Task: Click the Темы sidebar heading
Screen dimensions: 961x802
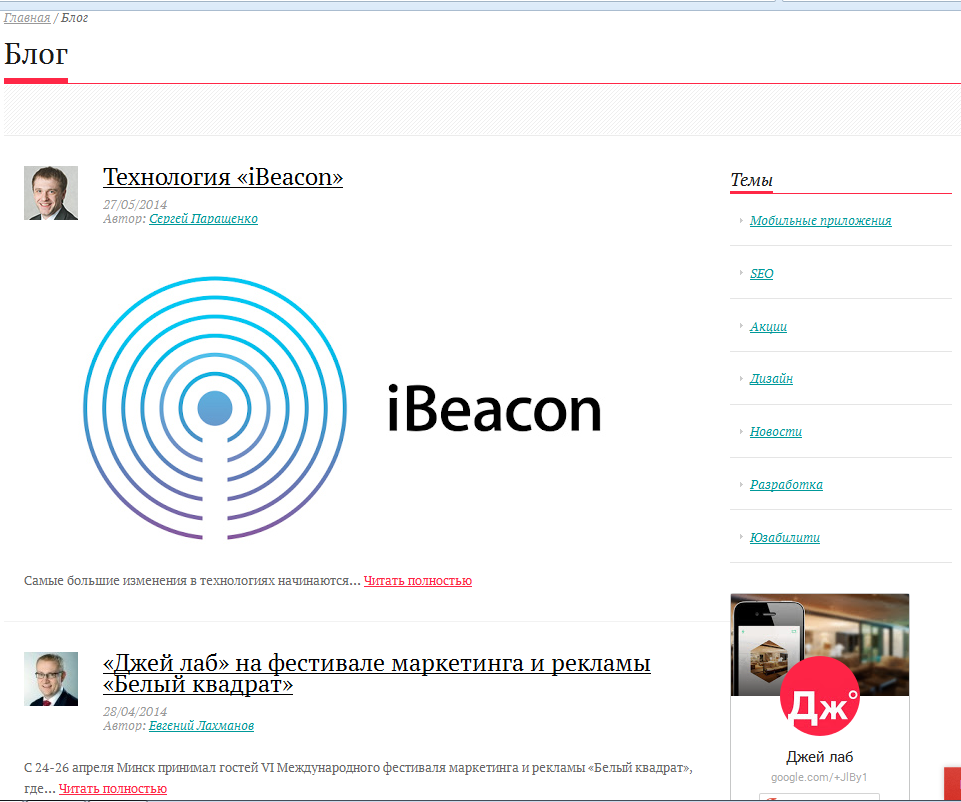Action: (751, 181)
